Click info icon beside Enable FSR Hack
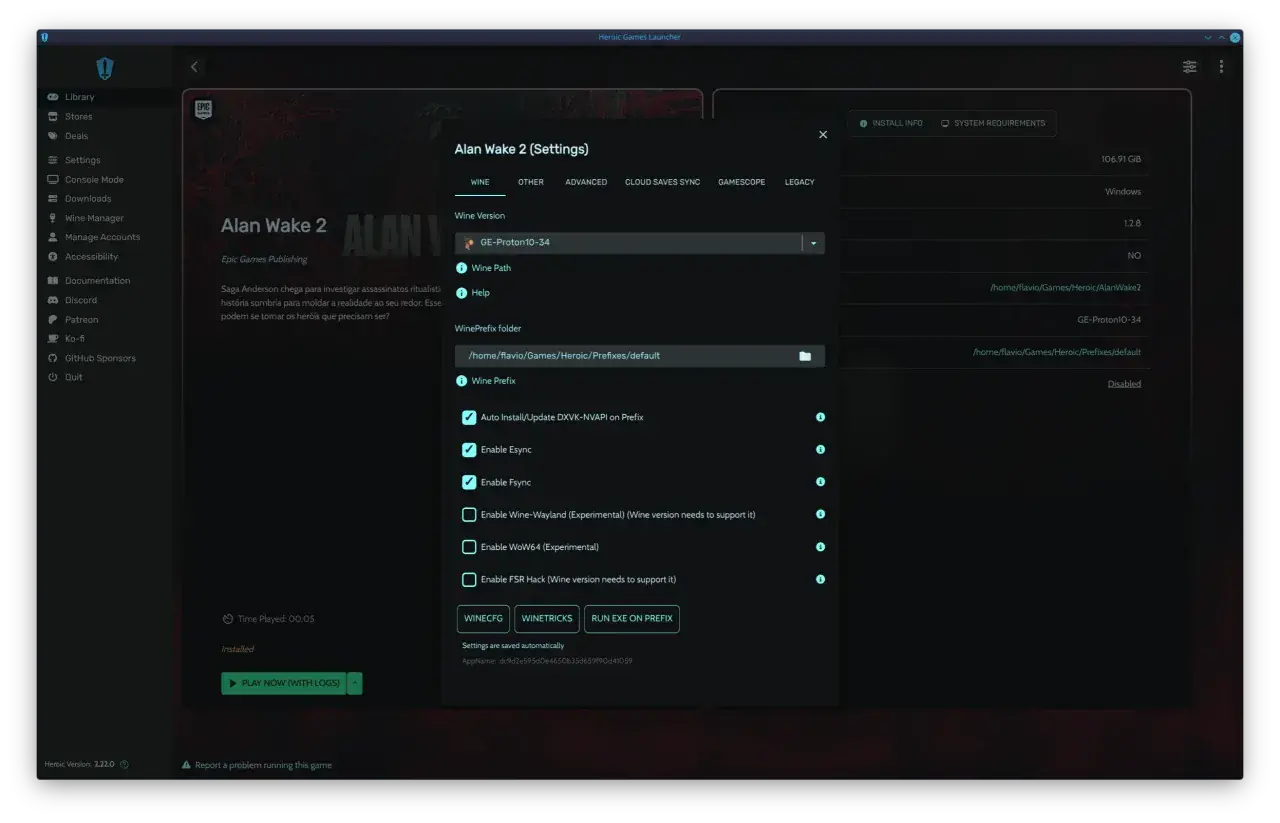1280x823 pixels. (x=820, y=579)
